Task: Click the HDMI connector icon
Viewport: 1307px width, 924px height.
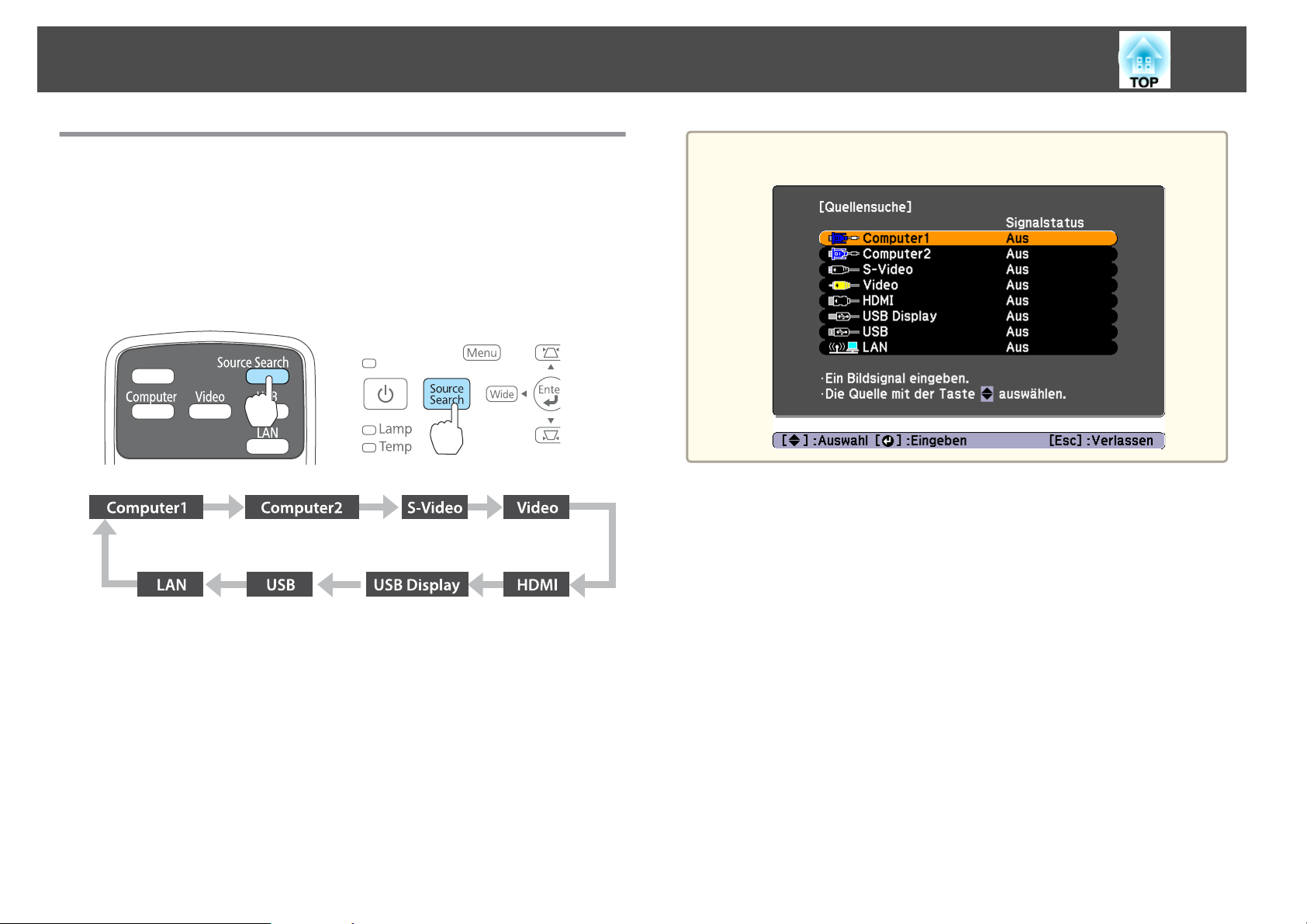Action: 843,300
